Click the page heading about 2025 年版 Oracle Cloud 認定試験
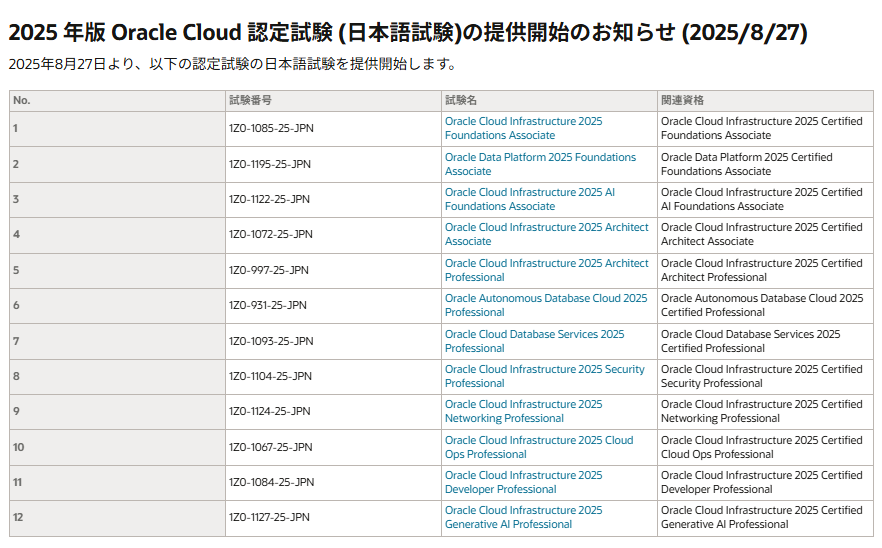The width and height of the screenshot is (882, 548). click(x=408, y=32)
